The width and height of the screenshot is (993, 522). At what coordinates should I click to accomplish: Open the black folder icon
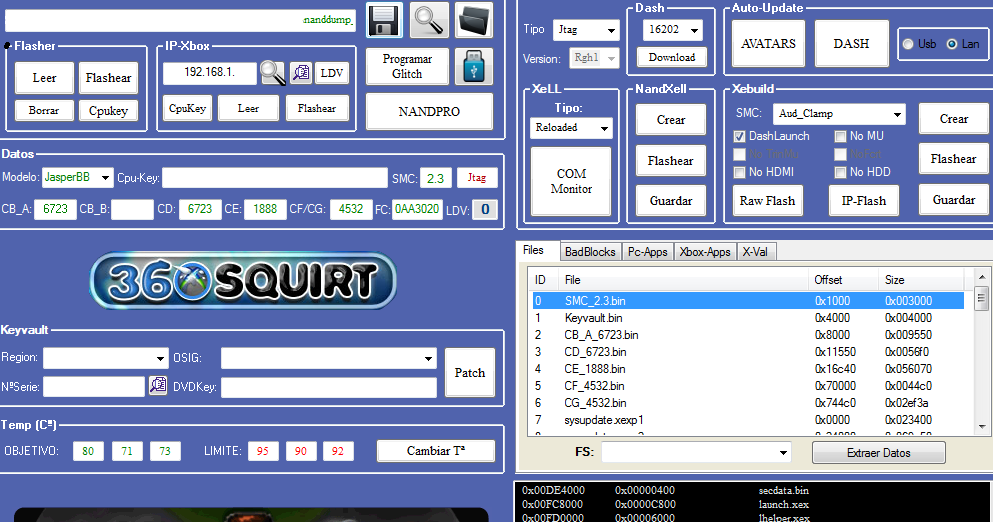474,20
